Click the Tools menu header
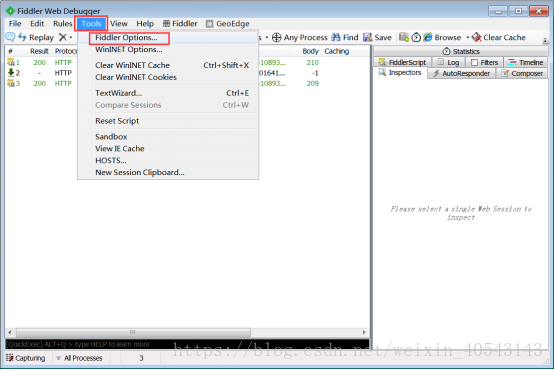 click(x=91, y=24)
